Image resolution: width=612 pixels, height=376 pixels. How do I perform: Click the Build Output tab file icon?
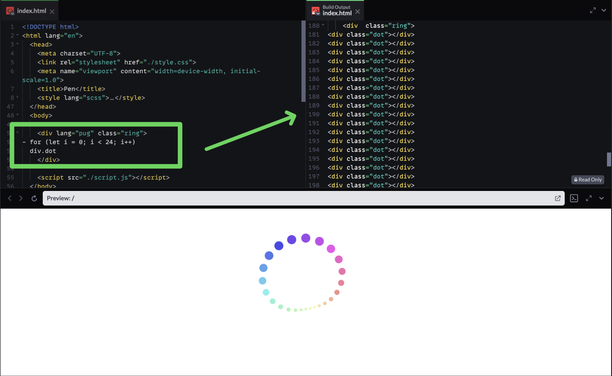tap(315, 11)
